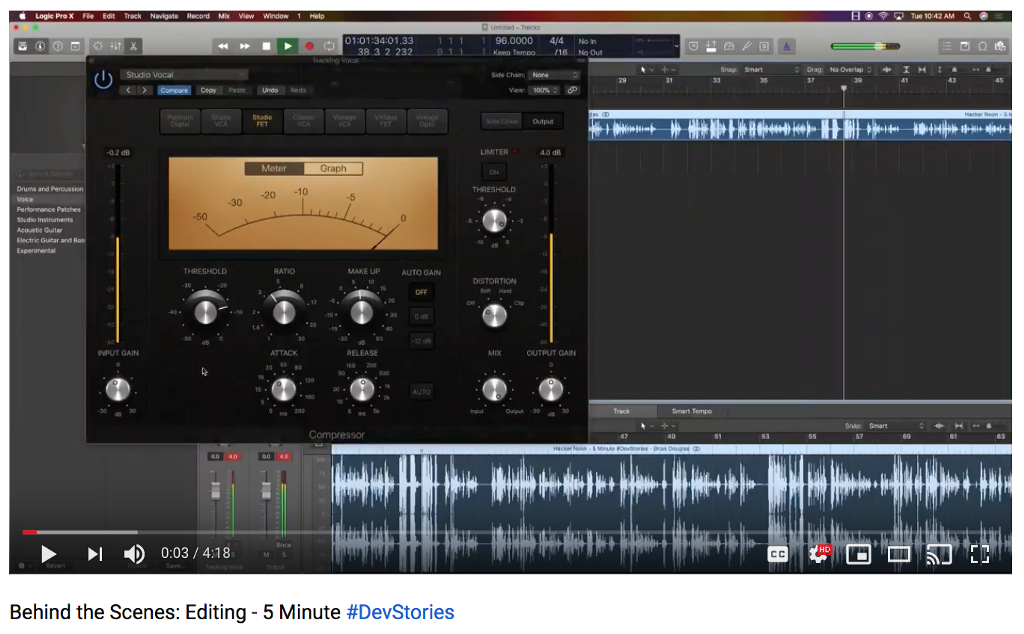Open YouTube player settings gear
The image size is (1024, 634).
pos(819,553)
